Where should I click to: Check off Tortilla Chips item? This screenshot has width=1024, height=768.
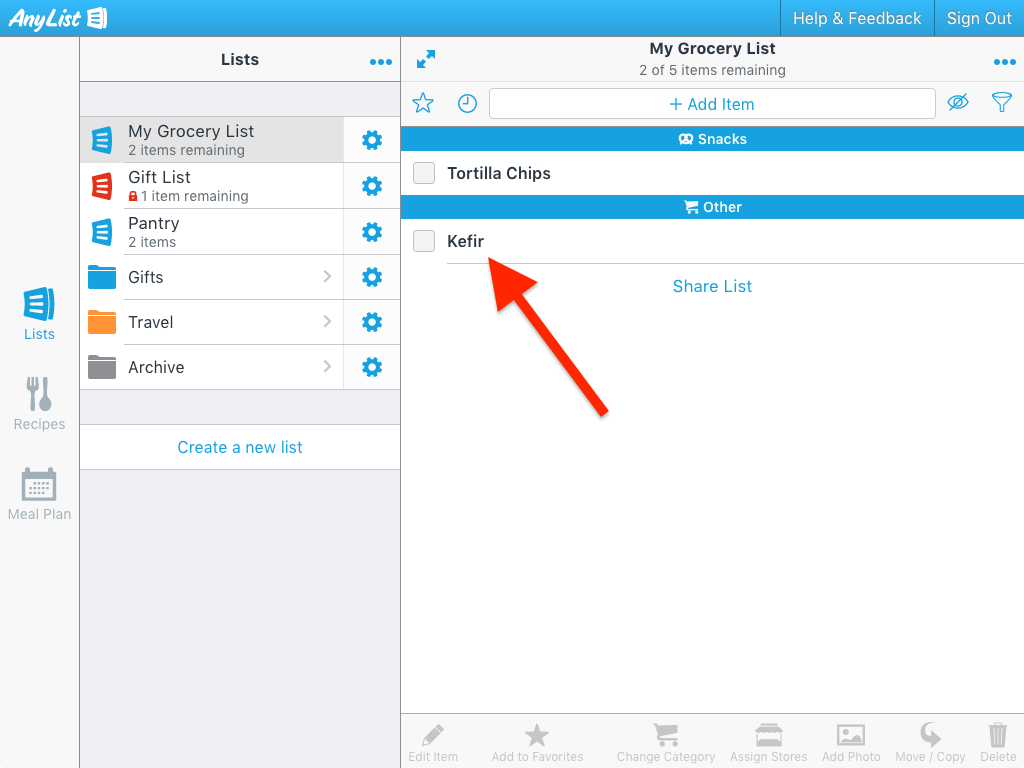click(424, 173)
